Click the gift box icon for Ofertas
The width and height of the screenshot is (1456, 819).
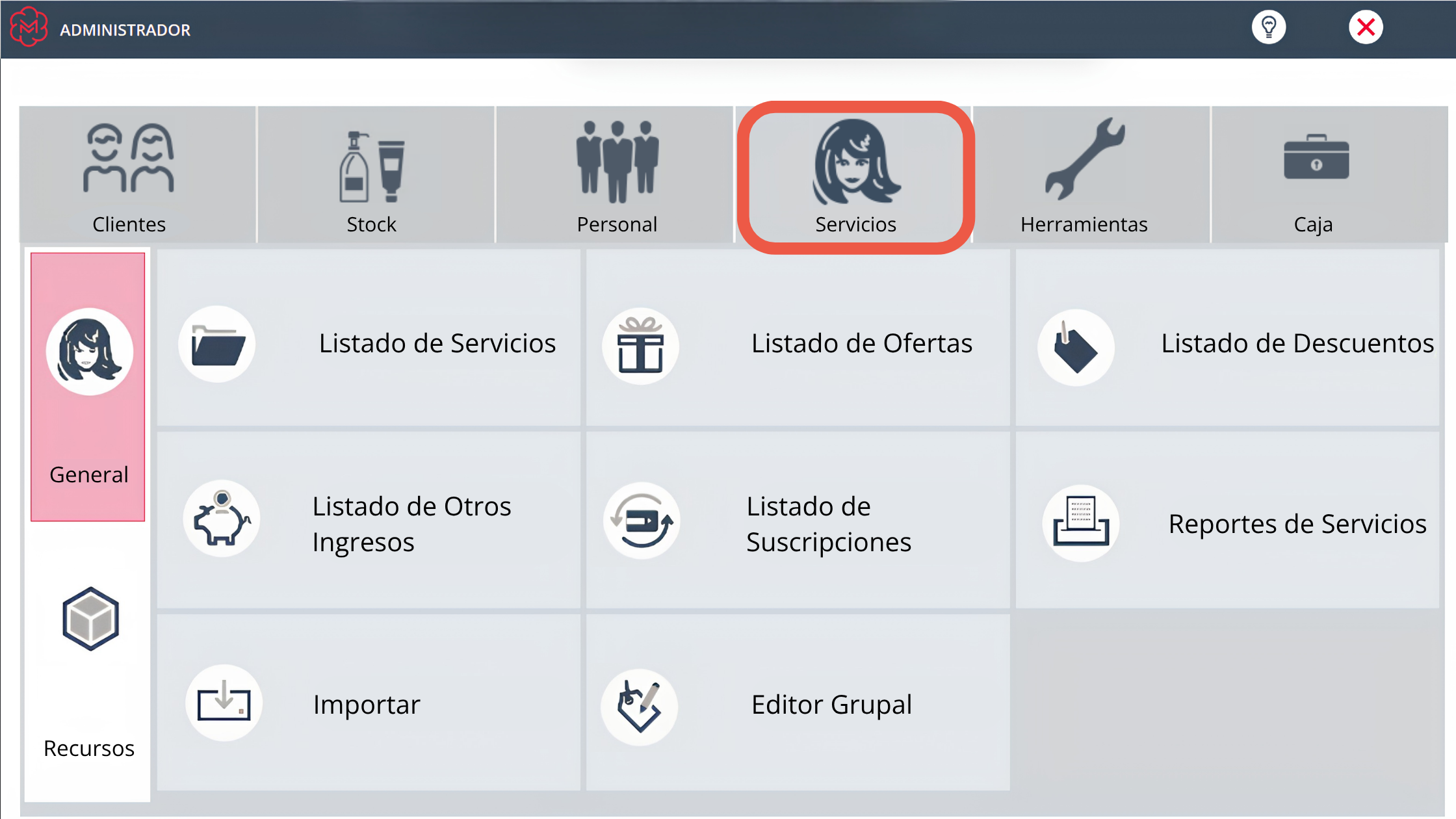pos(641,345)
